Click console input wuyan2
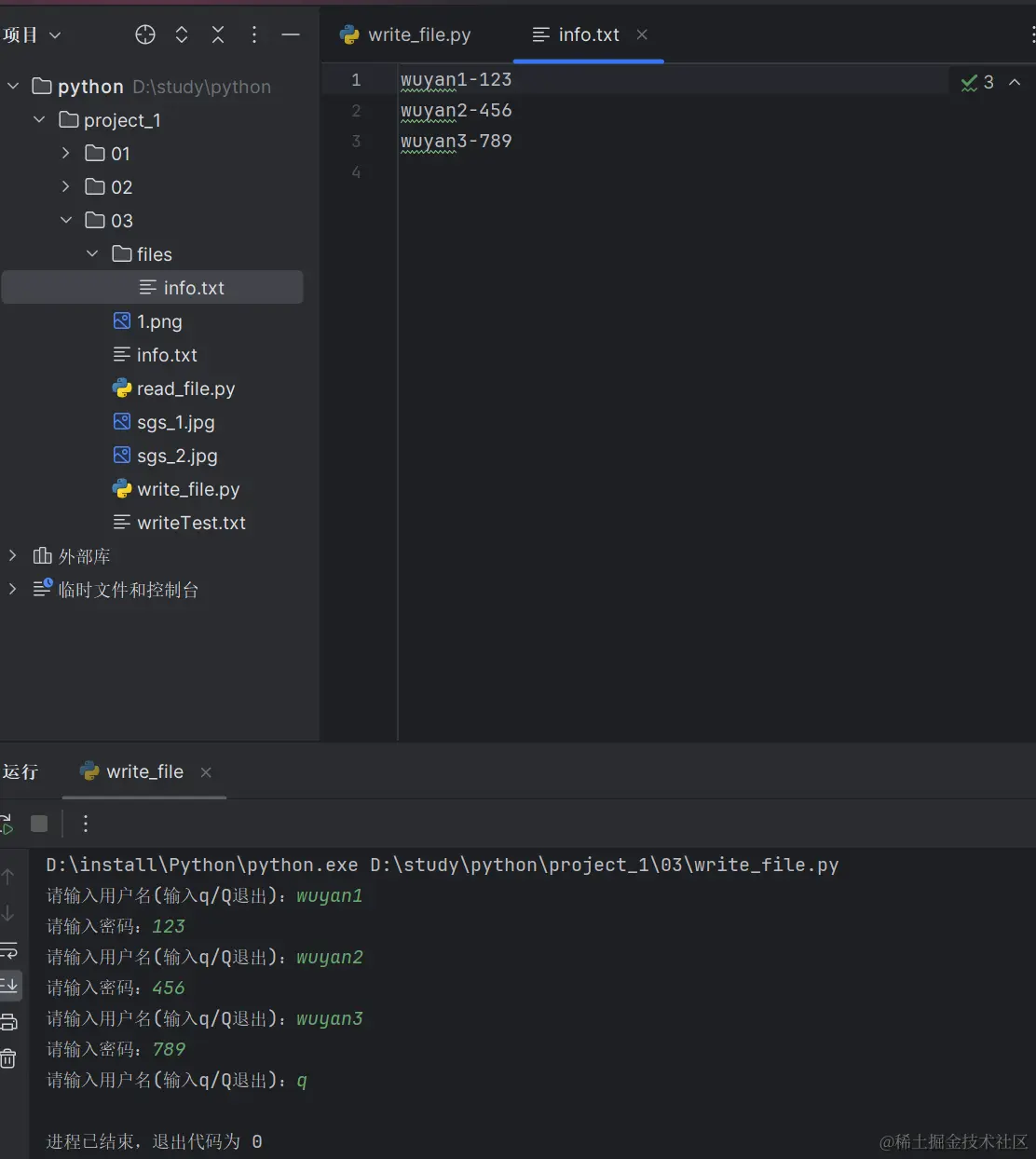 pyautogui.click(x=330, y=958)
